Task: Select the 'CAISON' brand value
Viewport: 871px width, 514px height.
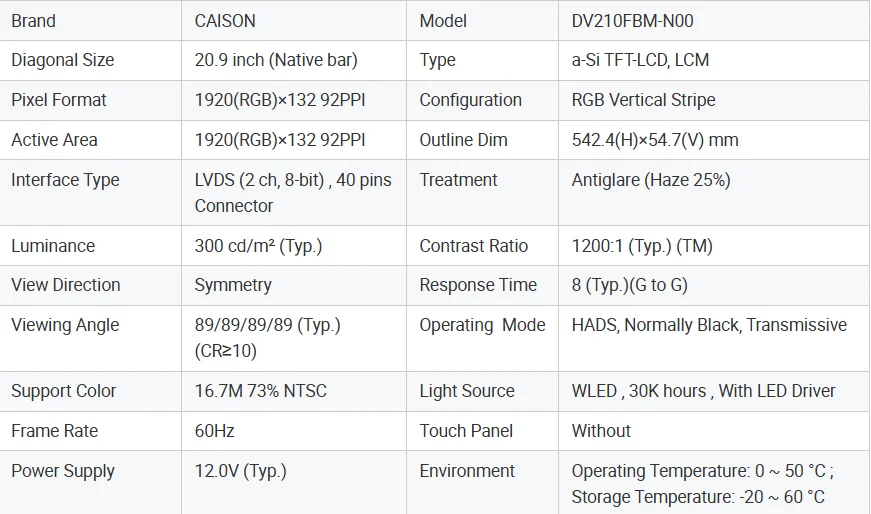Action: point(225,21)
